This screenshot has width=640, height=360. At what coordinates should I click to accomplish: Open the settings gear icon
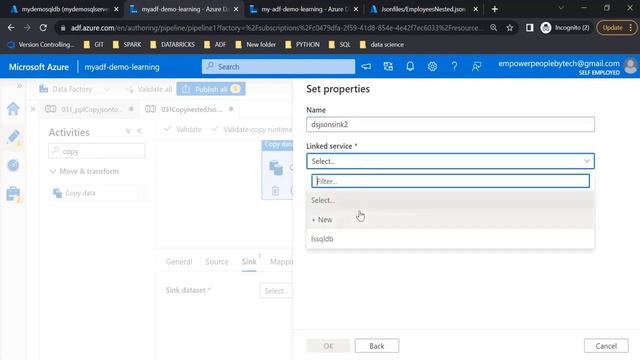(432, 66)
